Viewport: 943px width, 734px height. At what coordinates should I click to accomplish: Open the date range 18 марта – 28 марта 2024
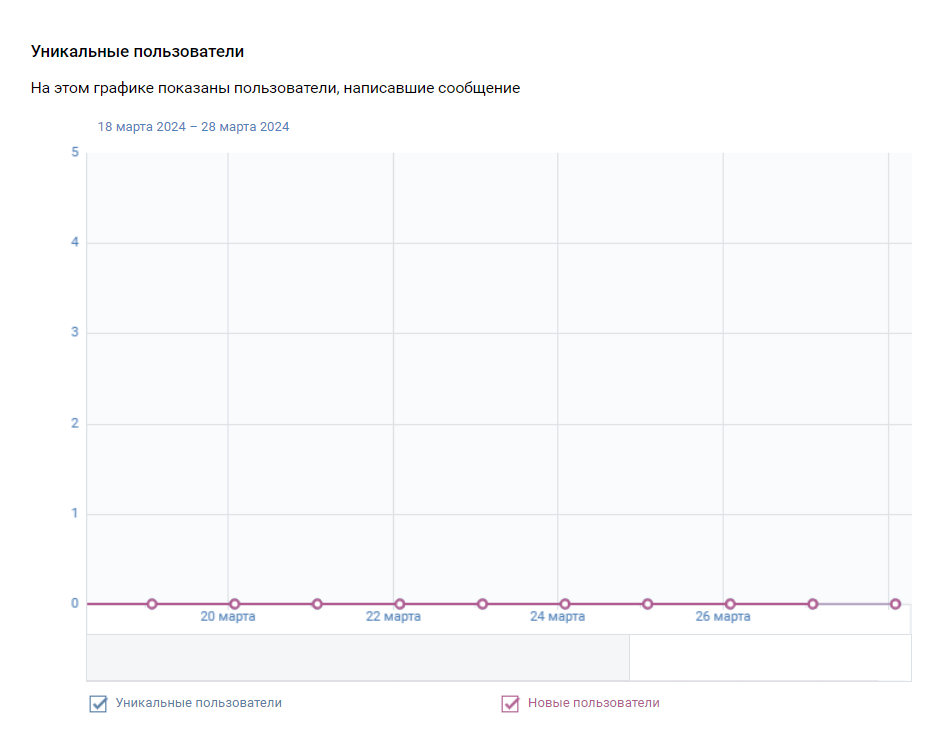[193, 127]
